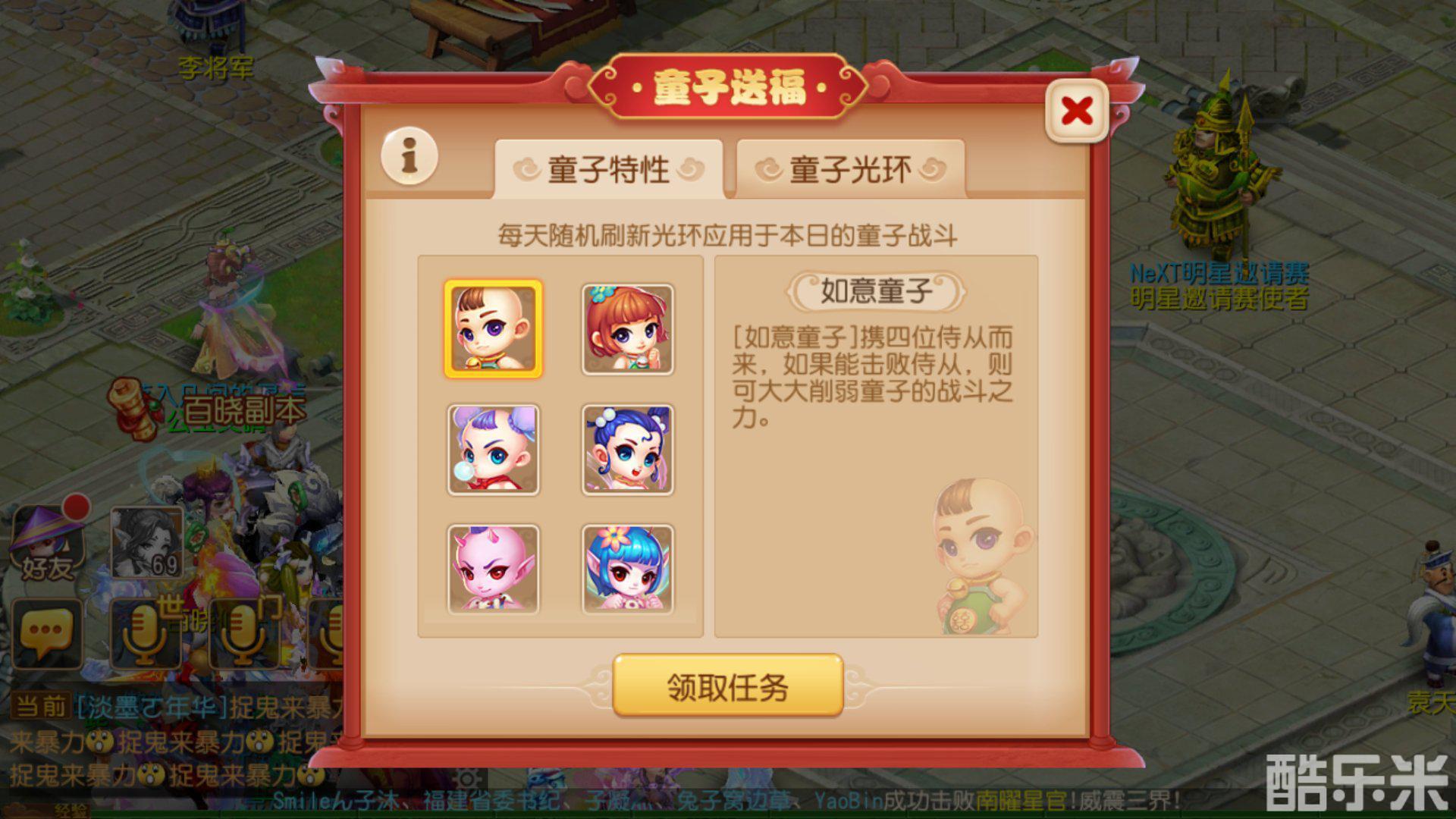The width and height of the screenshot is (1456, 819).
Task: Pick the pink horned demon child portrait
Action: tap(493, 570)
